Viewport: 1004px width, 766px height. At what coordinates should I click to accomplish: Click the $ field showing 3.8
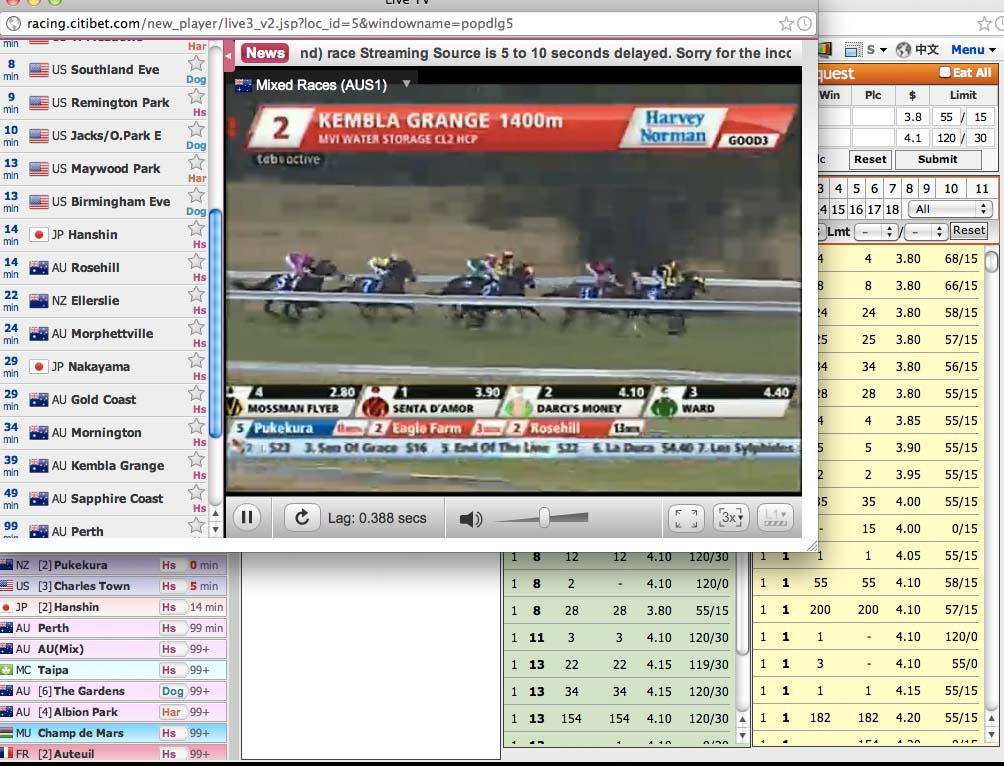pos(912,117)
